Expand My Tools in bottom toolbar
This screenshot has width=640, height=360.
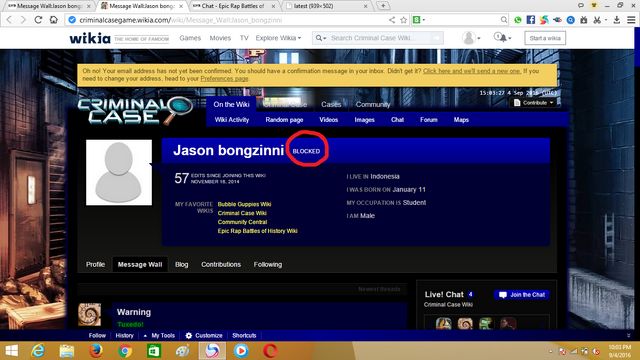(x=159, y=336)
